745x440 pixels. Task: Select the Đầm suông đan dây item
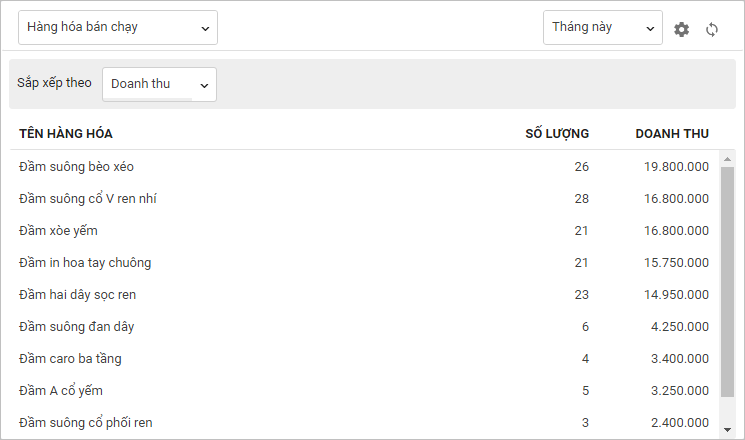click(x=76, y=327)
